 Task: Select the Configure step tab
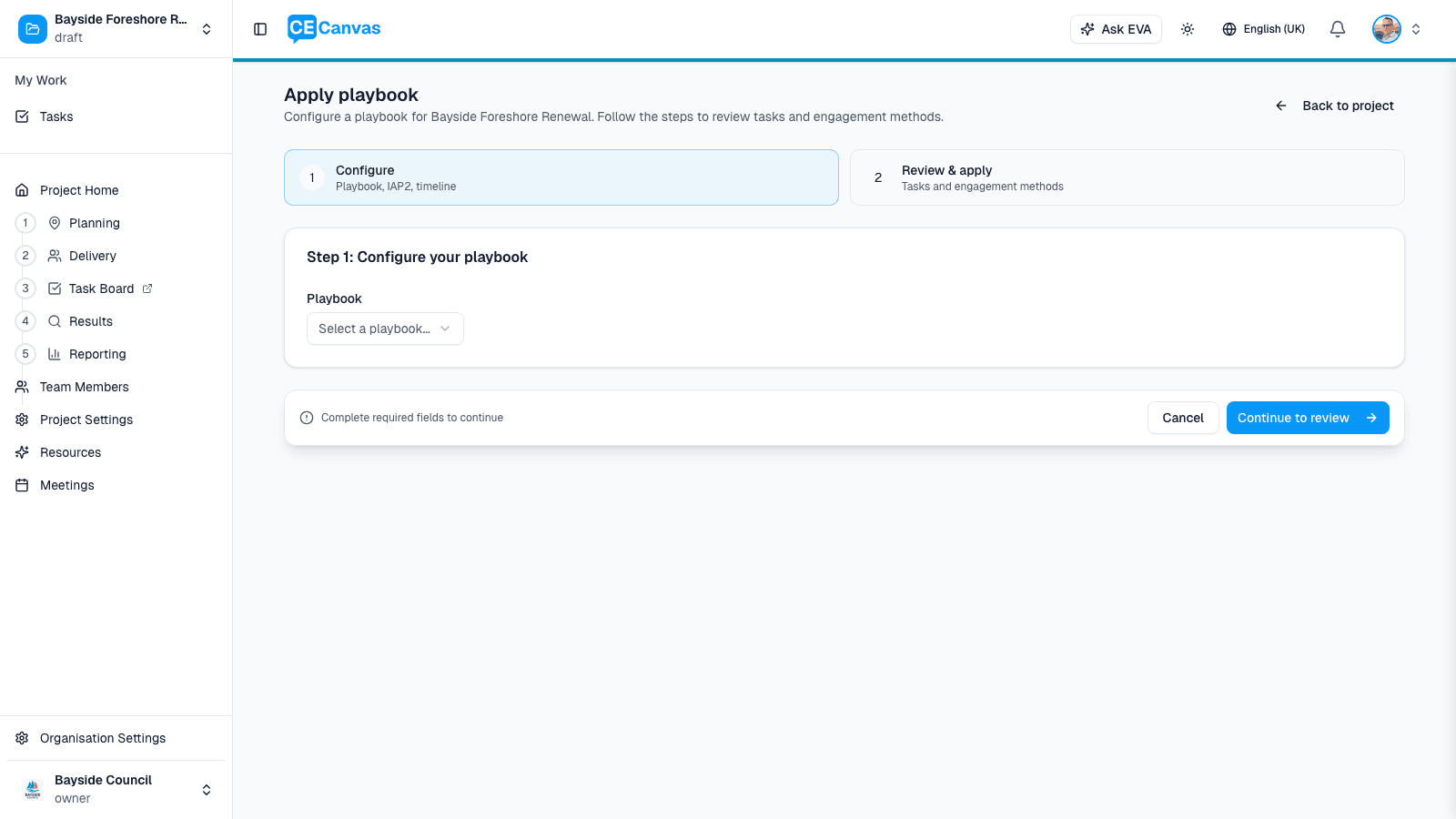(x=561, y=177)
